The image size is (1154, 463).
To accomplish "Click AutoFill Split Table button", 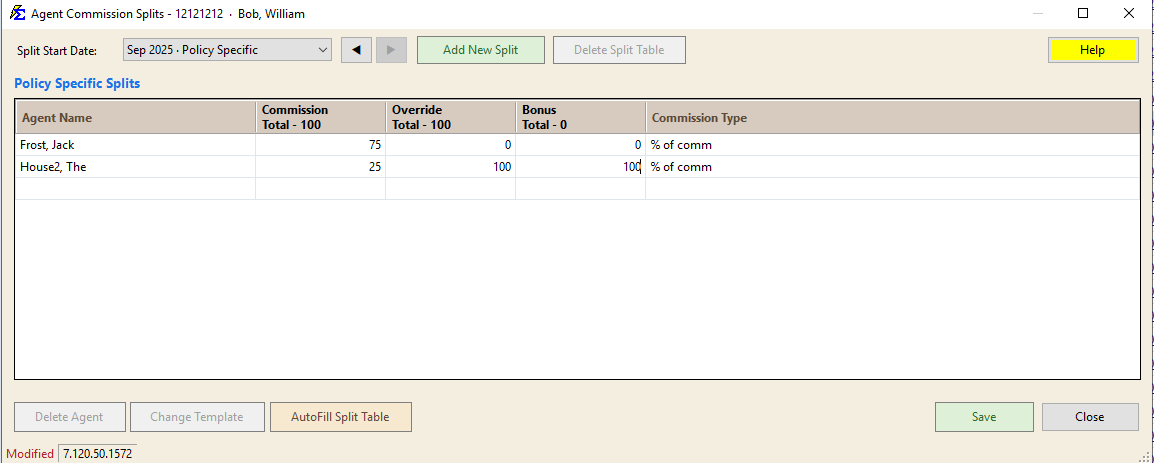I will [341, 417].
